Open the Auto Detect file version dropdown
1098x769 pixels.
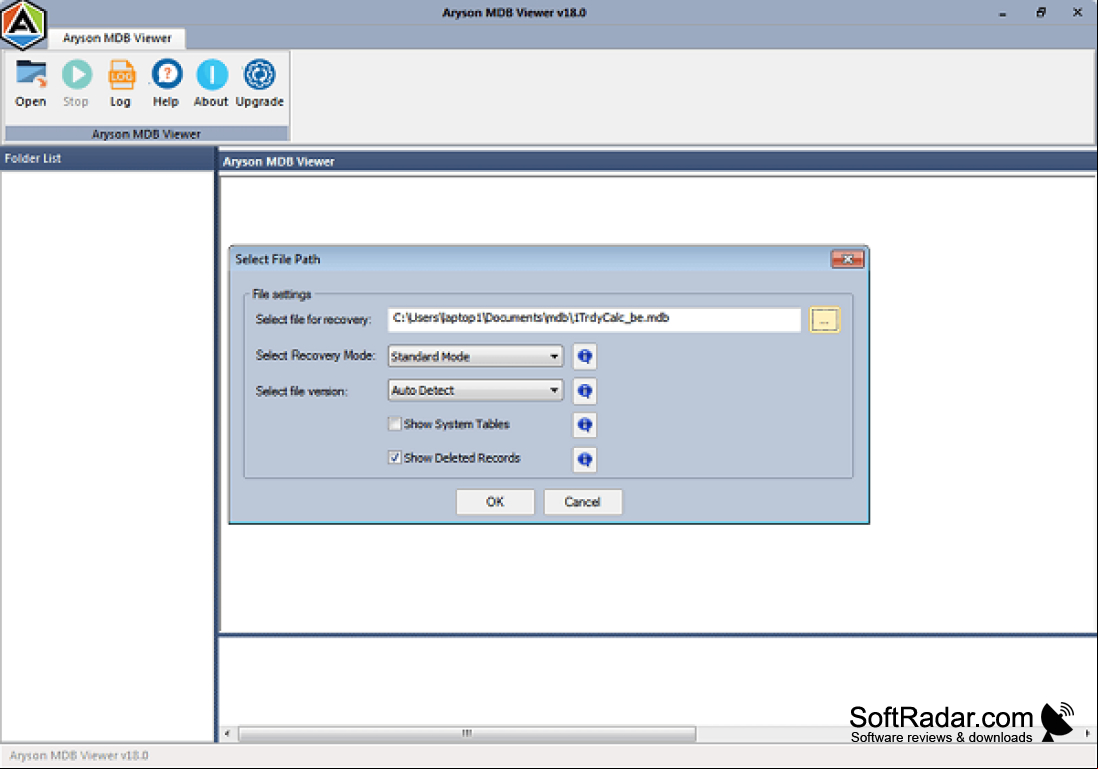pos(475,390)
